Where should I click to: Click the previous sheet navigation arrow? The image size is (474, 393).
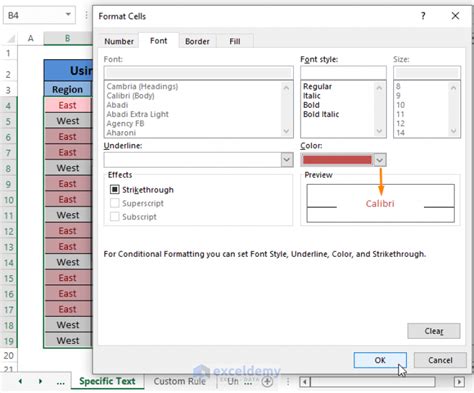click(21, 381)
